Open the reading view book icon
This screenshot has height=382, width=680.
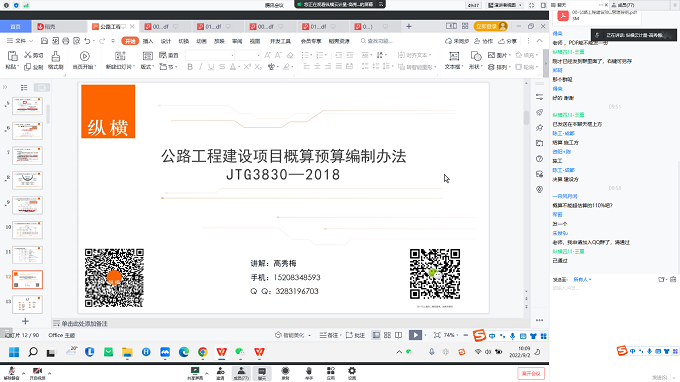pos(399,335)
